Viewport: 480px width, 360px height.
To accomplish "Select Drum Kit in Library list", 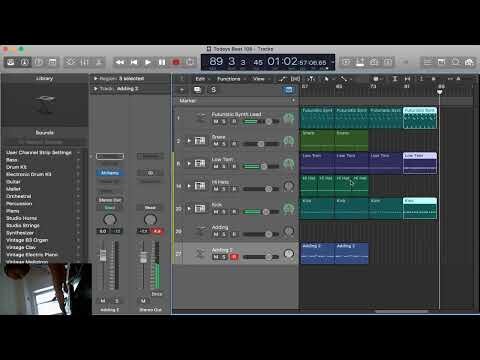I will (17, 167).
